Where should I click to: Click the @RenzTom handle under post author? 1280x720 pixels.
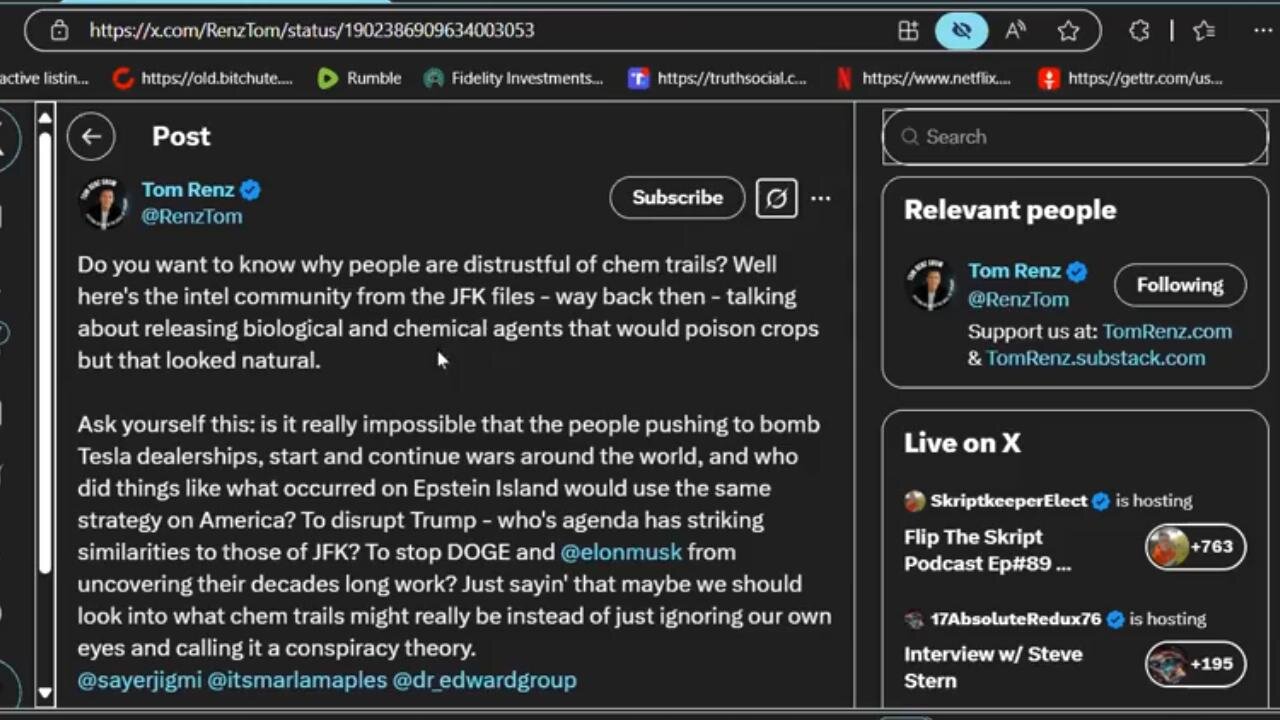pos(191,216)
